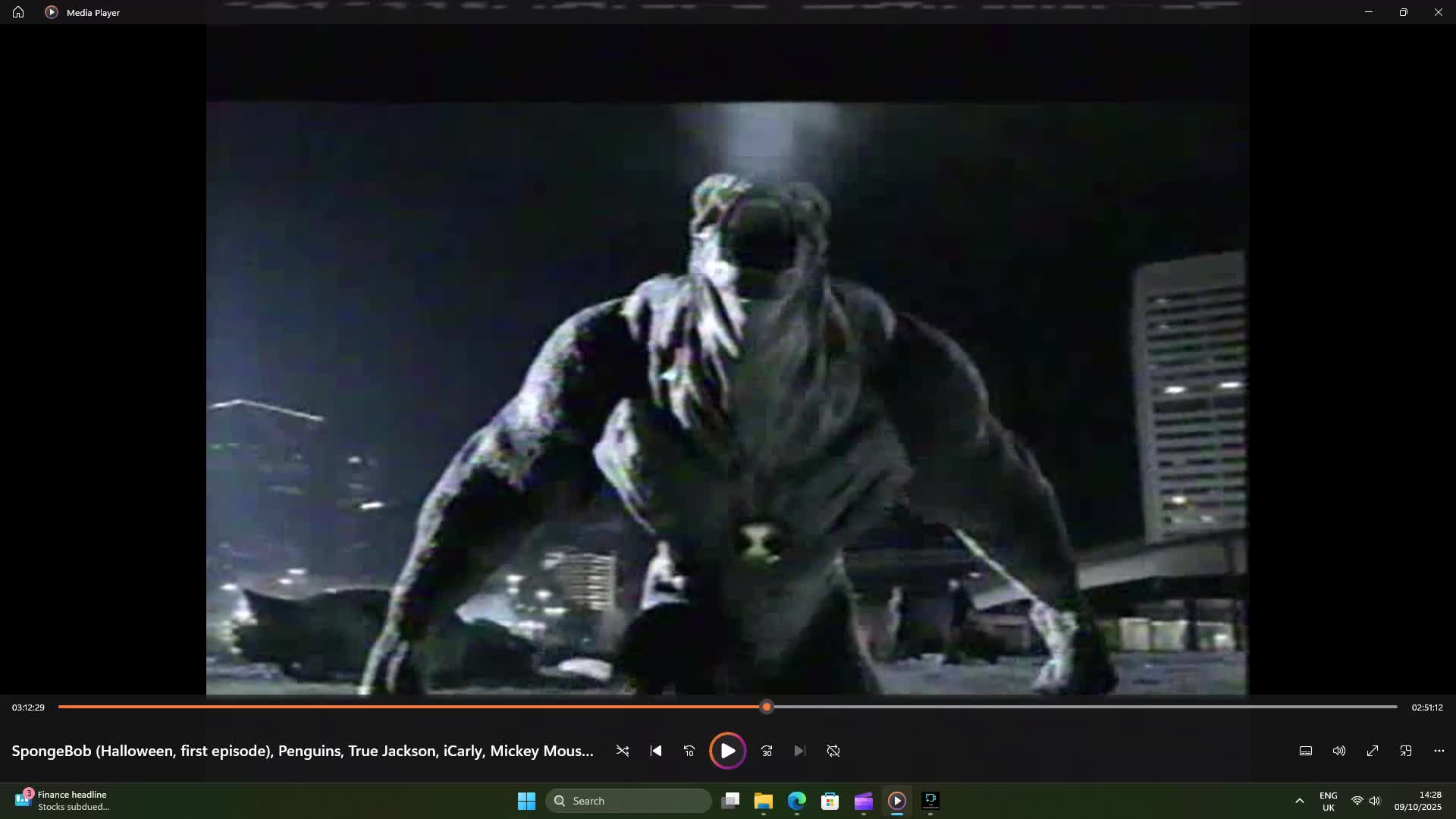This screenshot has height=819, width=1456.
Task: Go to the Media Player home
Action: click(x=18, y=12)
